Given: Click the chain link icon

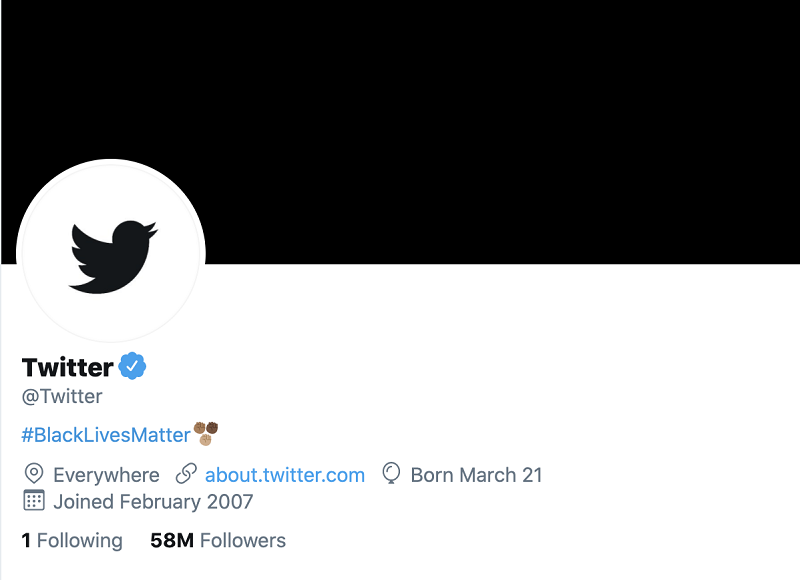Looking at the screenshot, I should (x=186, y=474).
